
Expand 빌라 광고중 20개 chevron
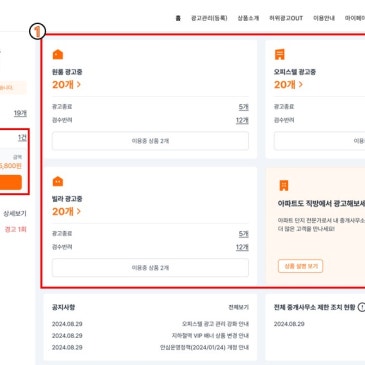click(x=79, y=211)
